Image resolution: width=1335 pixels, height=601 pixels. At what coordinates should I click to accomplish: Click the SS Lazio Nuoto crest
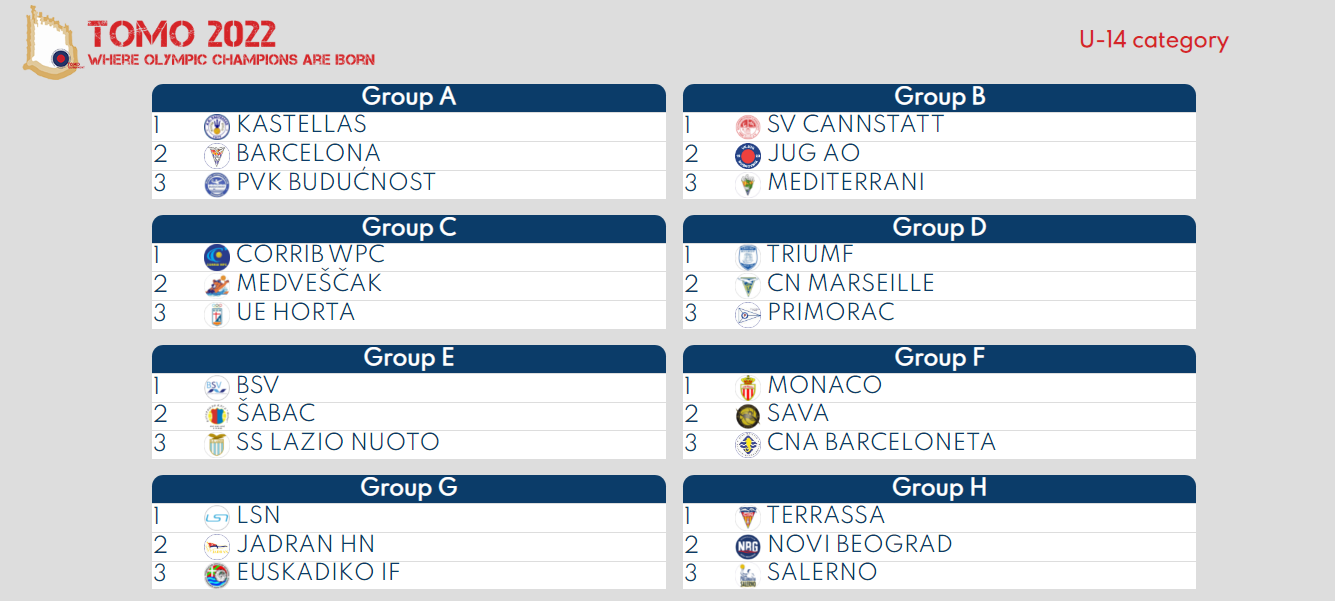(x=217, y=445)
